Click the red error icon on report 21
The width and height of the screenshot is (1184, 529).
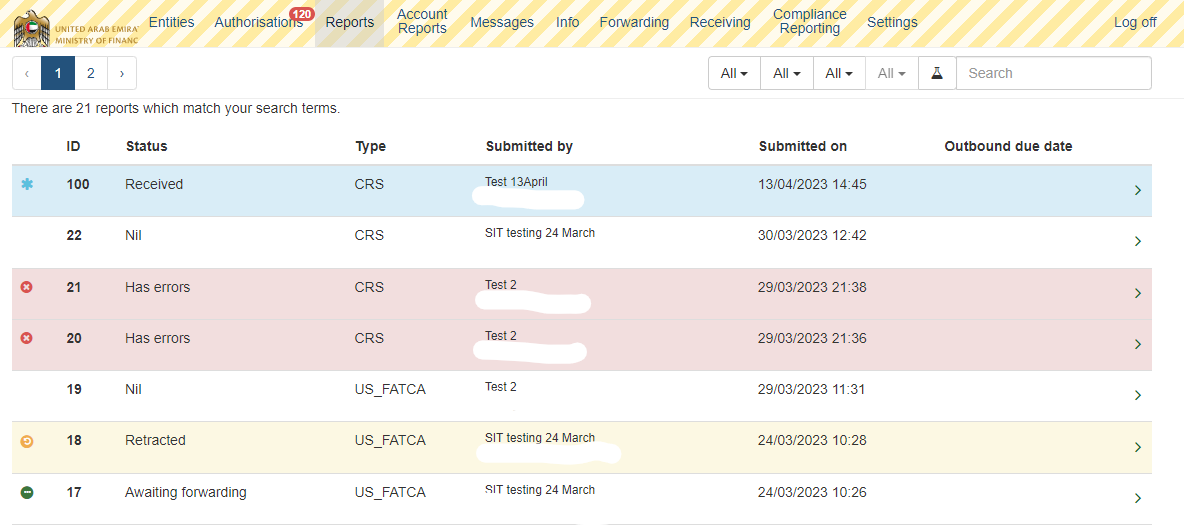pos(27,287)
